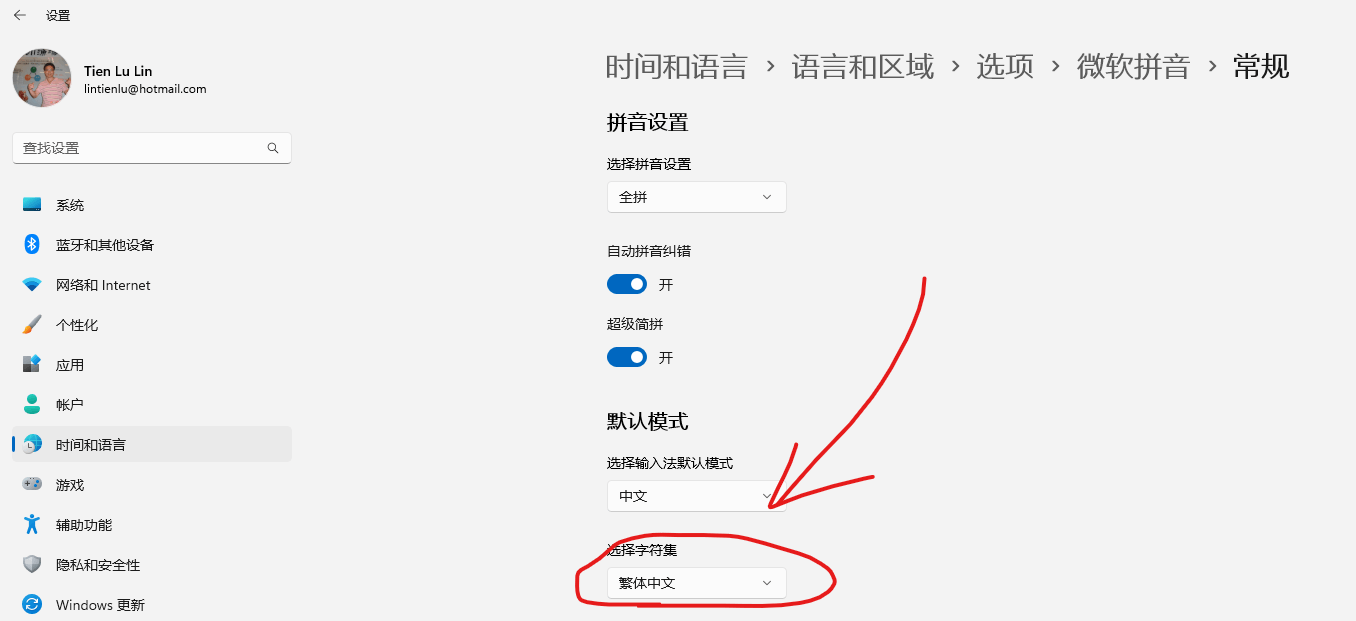Image resolution: width=1356 pixels, height=621 pixels.
Task: Click the back arrow icon
Action: (x=20, y=15)
